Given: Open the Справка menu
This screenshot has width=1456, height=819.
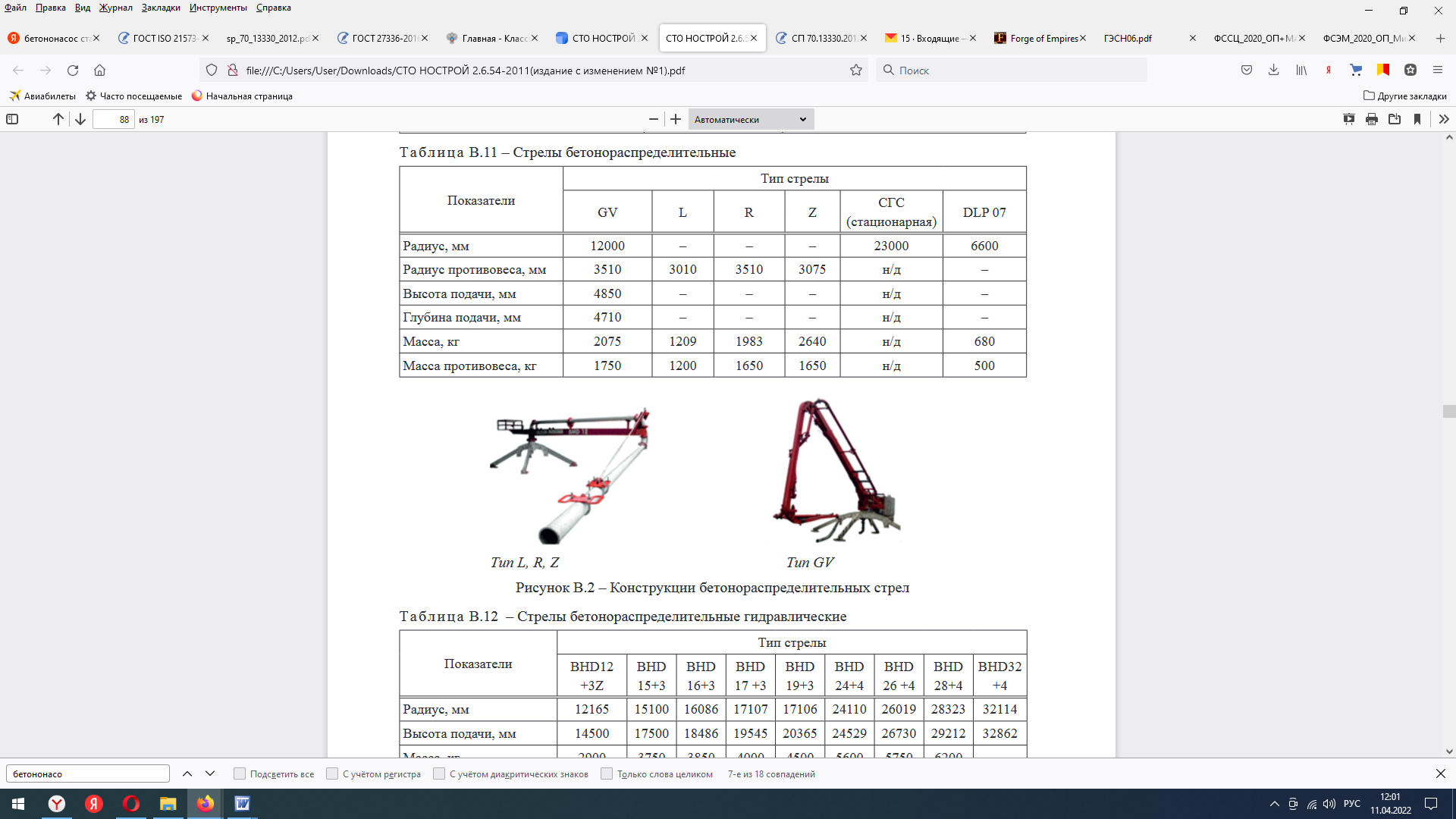Looking at the screenshot, I should (274, 8).
